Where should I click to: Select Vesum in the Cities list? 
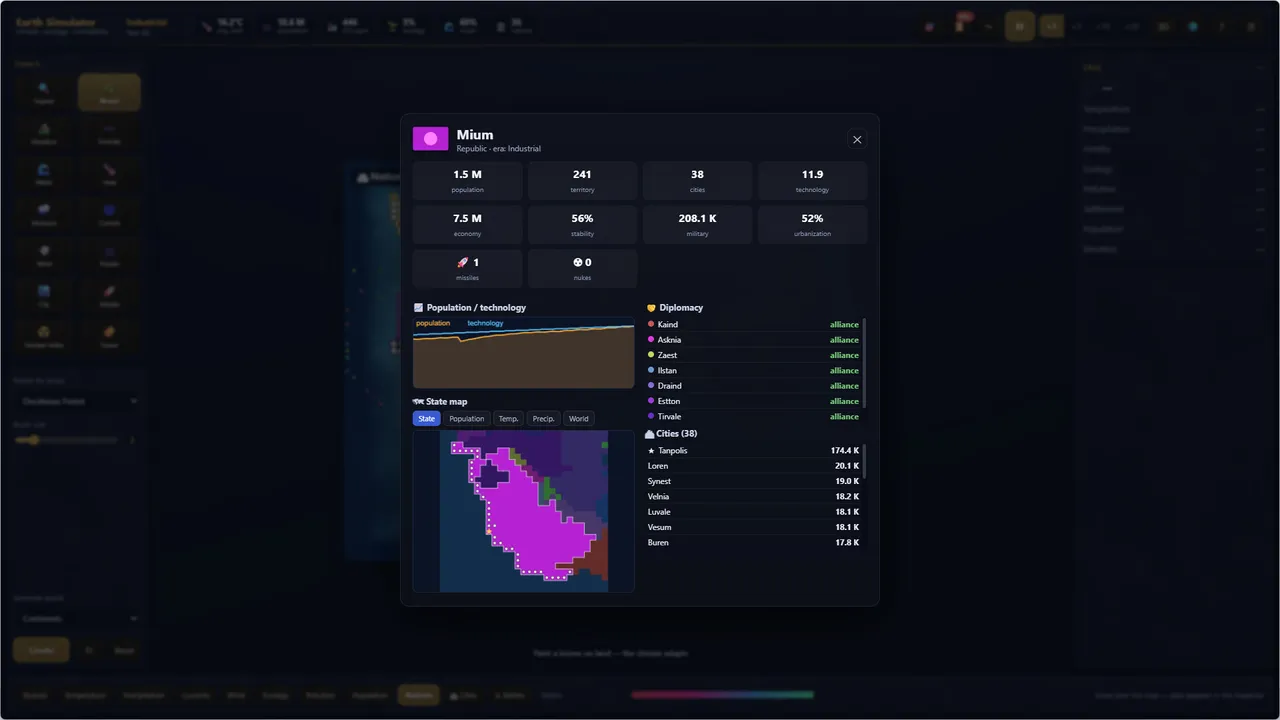tap(753, 527)
